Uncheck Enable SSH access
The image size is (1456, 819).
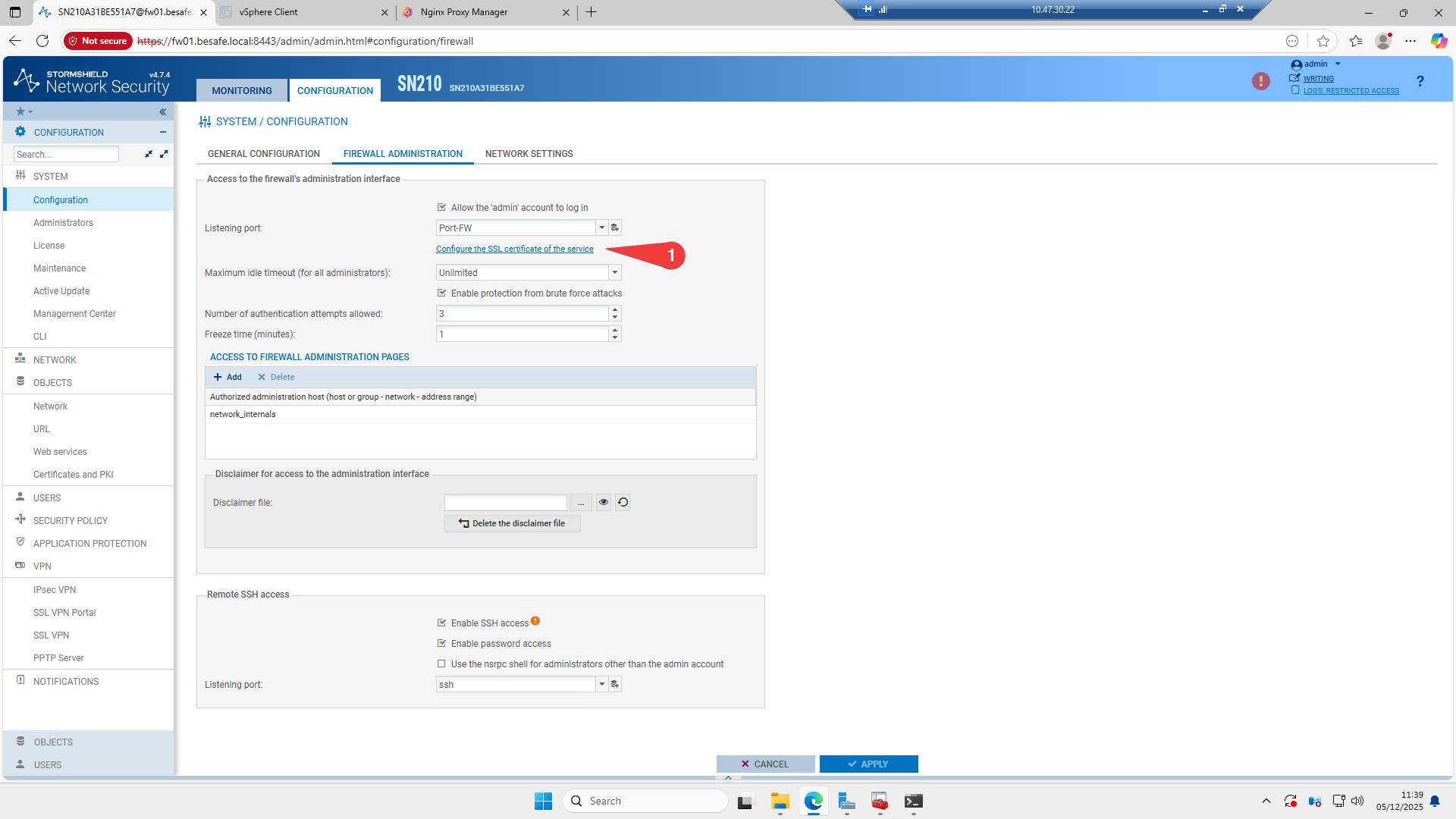441,623
